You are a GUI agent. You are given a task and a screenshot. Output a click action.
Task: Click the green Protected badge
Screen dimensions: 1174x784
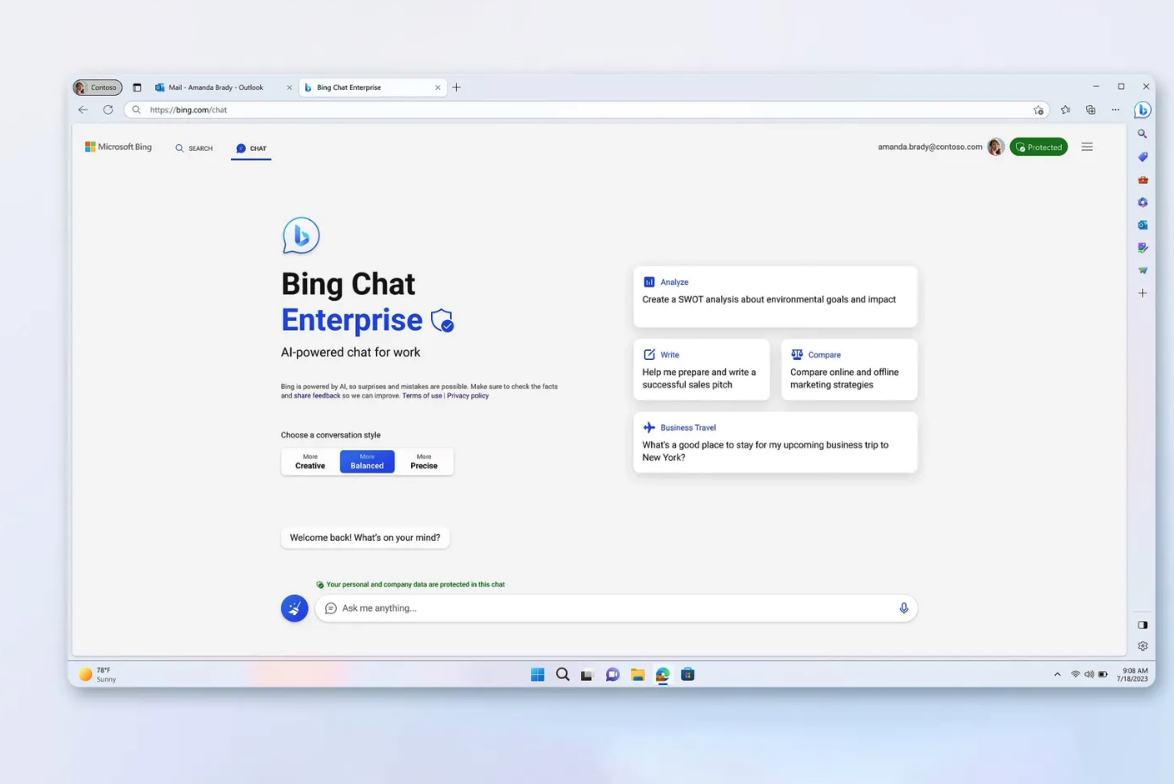[x=1038, y=147]
